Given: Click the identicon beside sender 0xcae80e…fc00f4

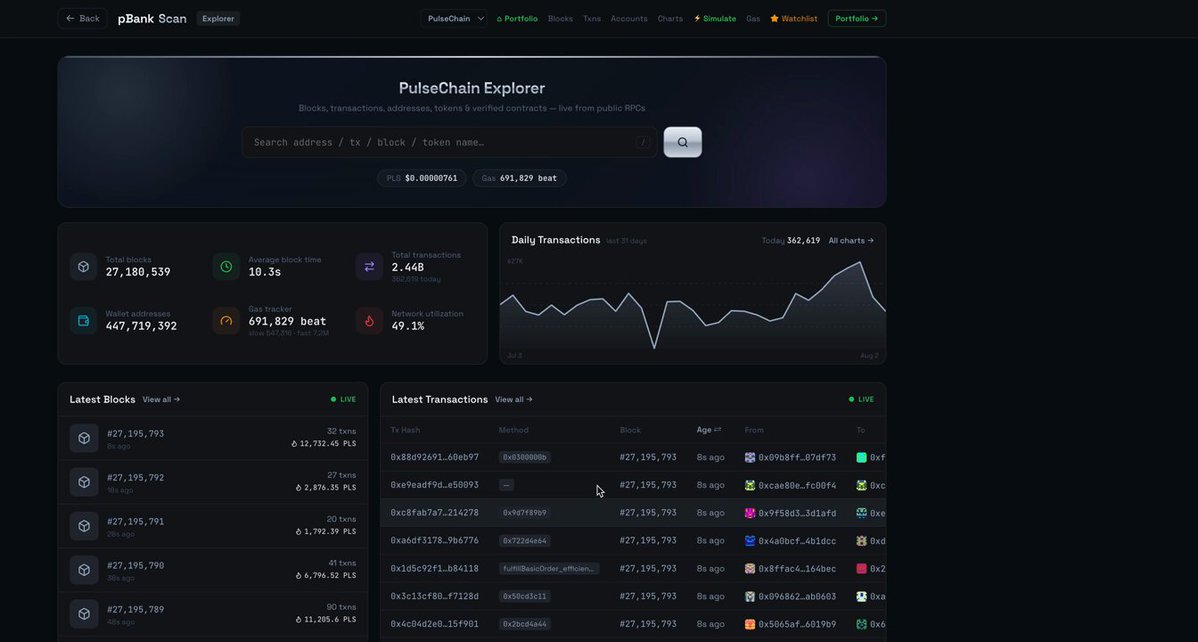Looking at the screenshot, I should coord(750,485).
